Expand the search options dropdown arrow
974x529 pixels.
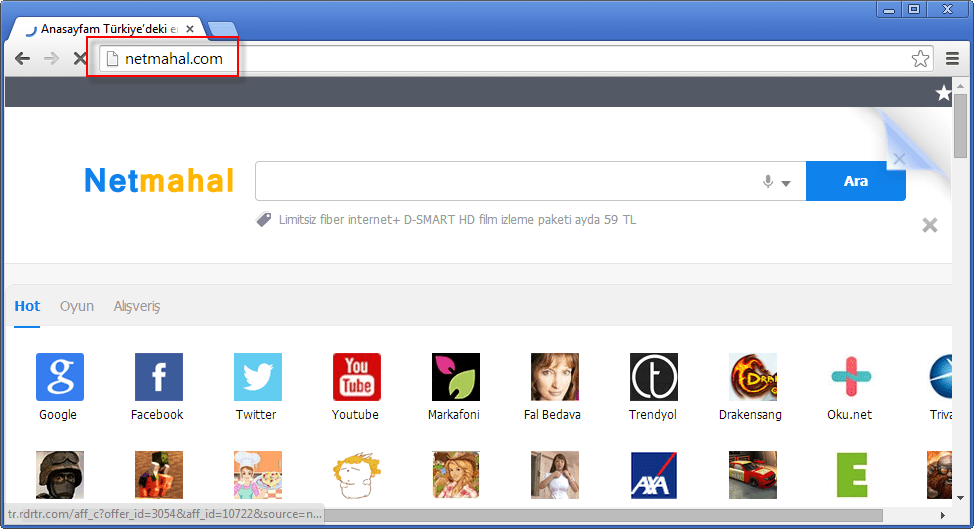[x=786, y=183]
